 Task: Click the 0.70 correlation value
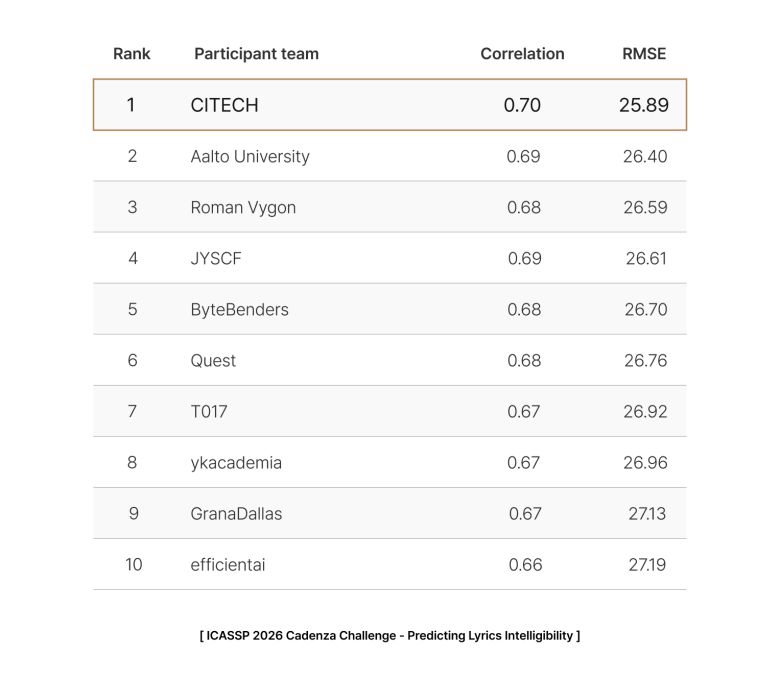click(522, 105)
